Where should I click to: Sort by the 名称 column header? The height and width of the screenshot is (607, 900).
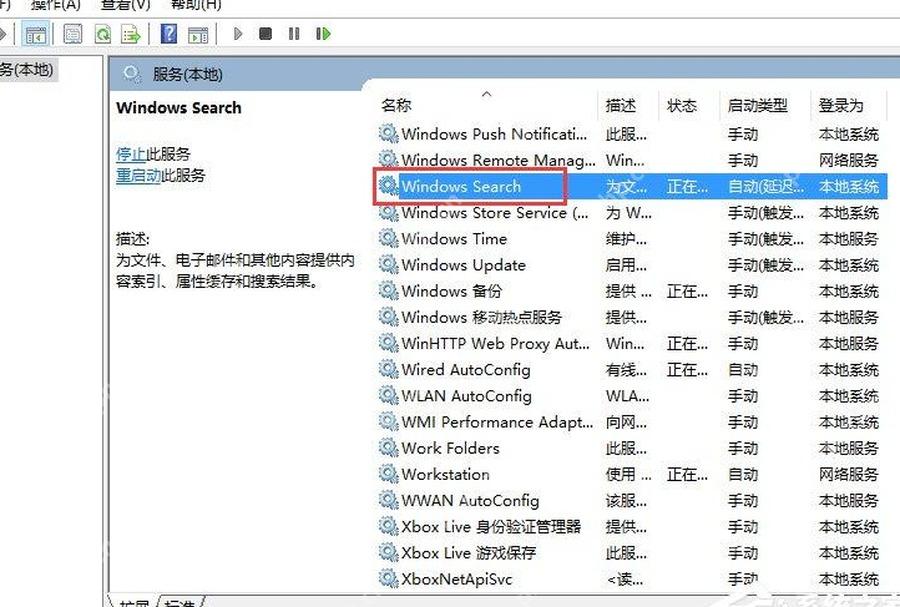(x=396, y=106)
